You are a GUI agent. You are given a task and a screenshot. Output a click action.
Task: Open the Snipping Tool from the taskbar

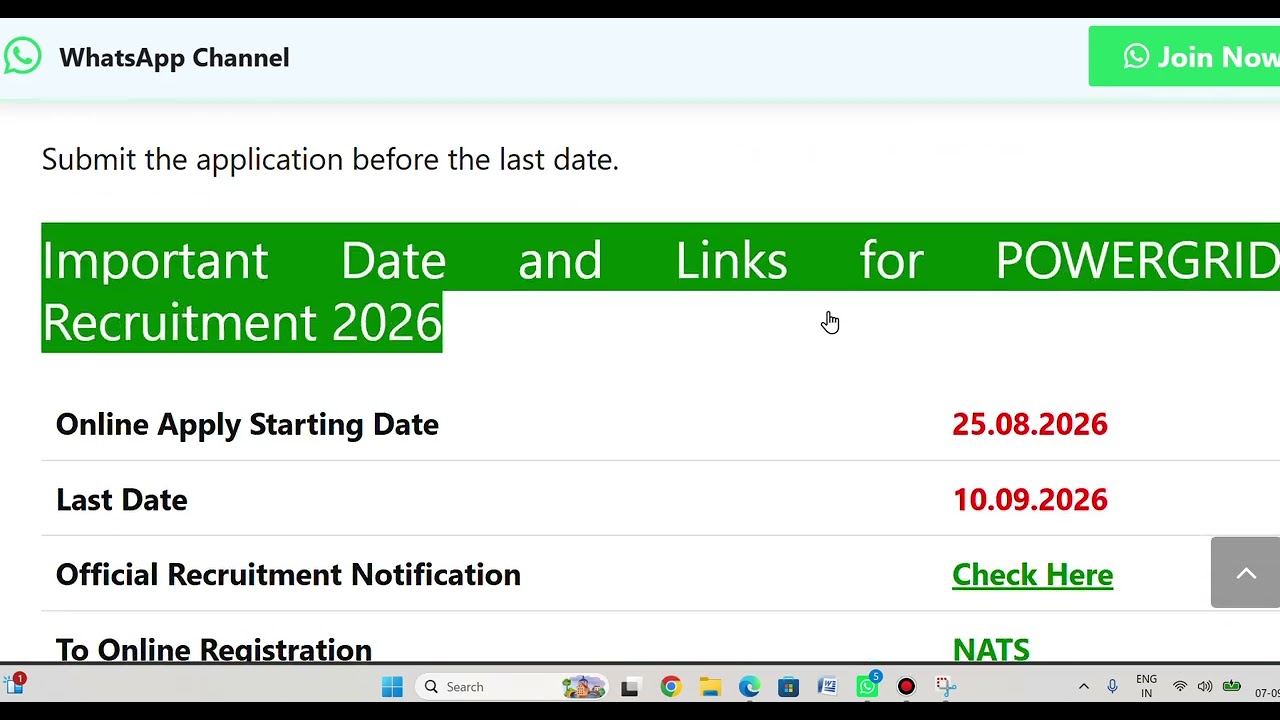946,687
